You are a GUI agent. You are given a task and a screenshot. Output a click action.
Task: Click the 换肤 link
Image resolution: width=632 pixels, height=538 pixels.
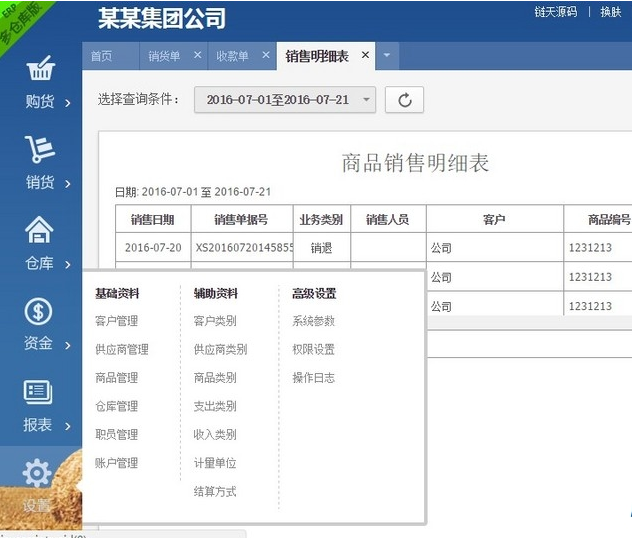coord(610,12)
